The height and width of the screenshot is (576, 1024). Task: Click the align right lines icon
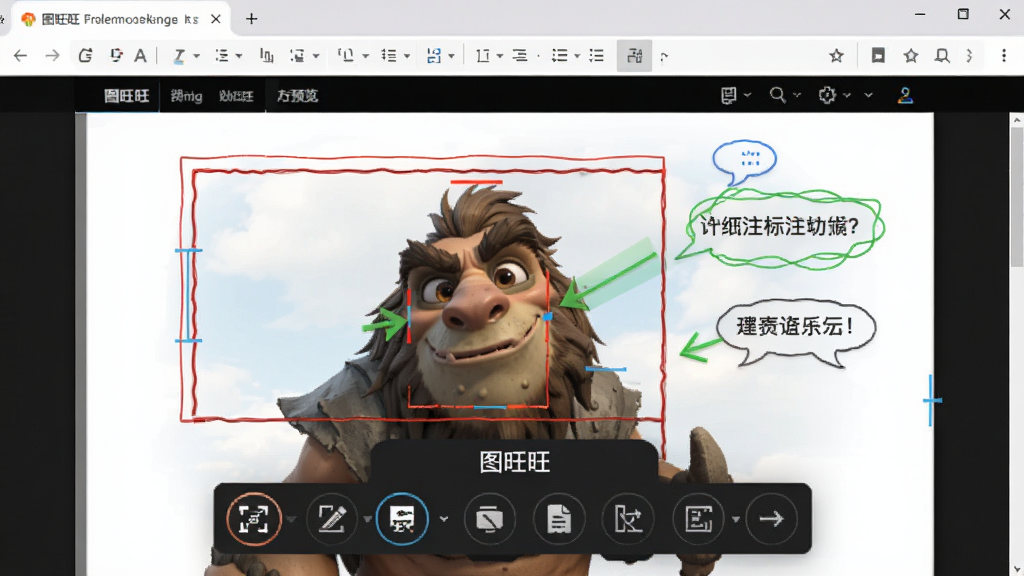click(x=520, y=56)
